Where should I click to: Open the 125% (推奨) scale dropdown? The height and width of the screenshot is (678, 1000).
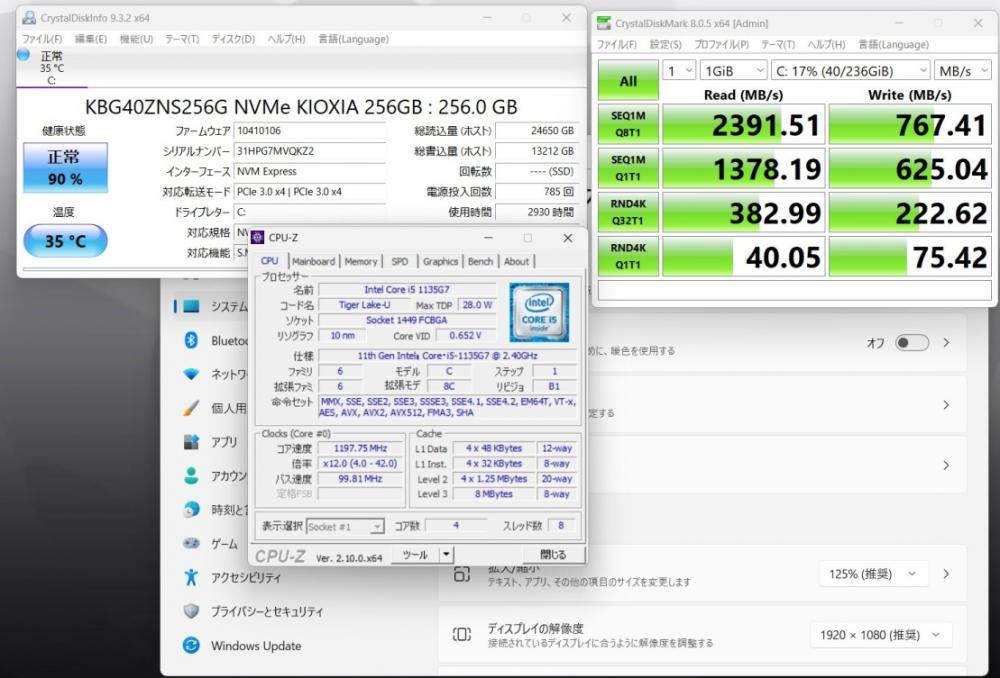(873, 574)
